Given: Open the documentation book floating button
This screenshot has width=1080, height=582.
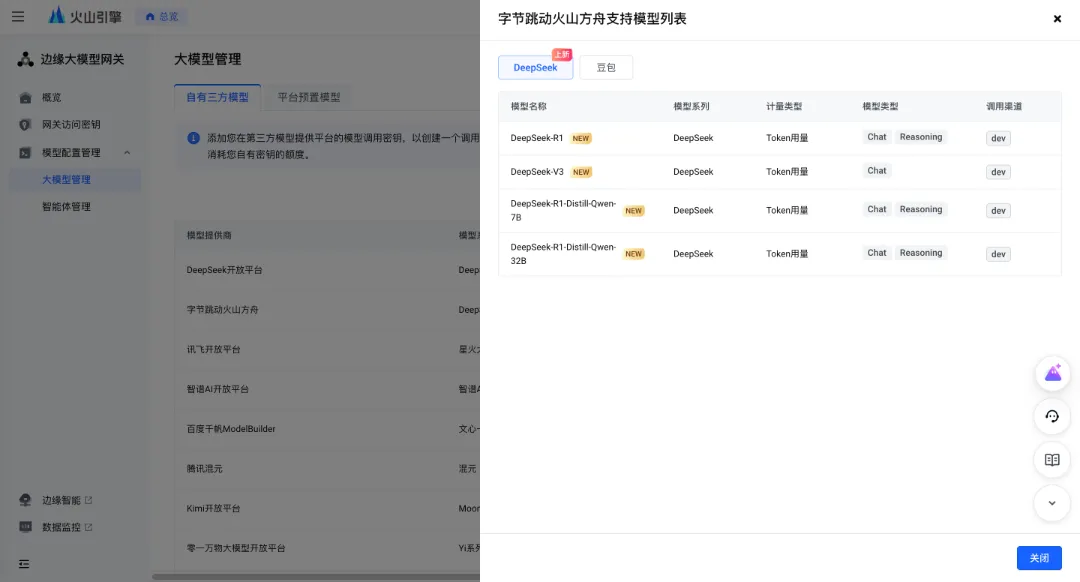Looking at the screenshot, I should click(x=1052, y=459).
